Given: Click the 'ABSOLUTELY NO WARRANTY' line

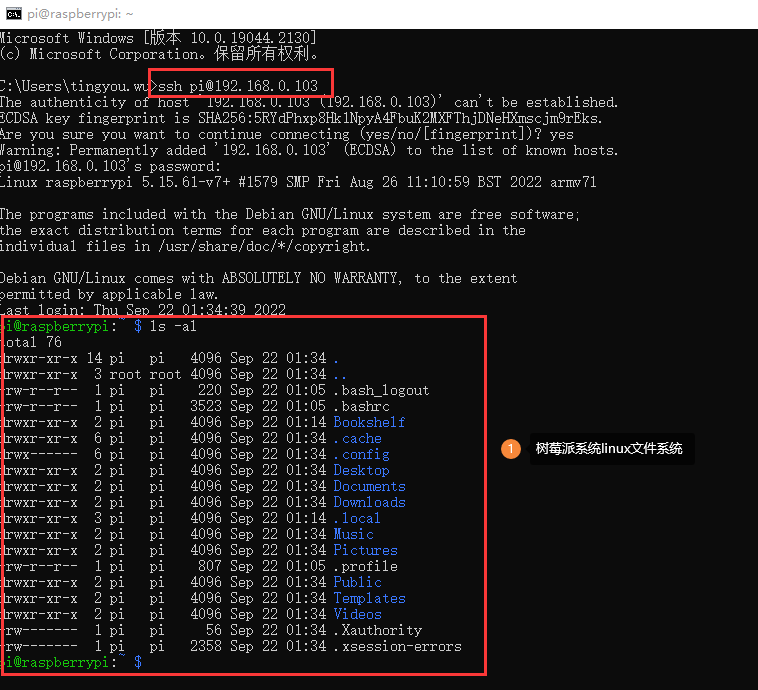Looking at the screenshot, I should point(259,278).
